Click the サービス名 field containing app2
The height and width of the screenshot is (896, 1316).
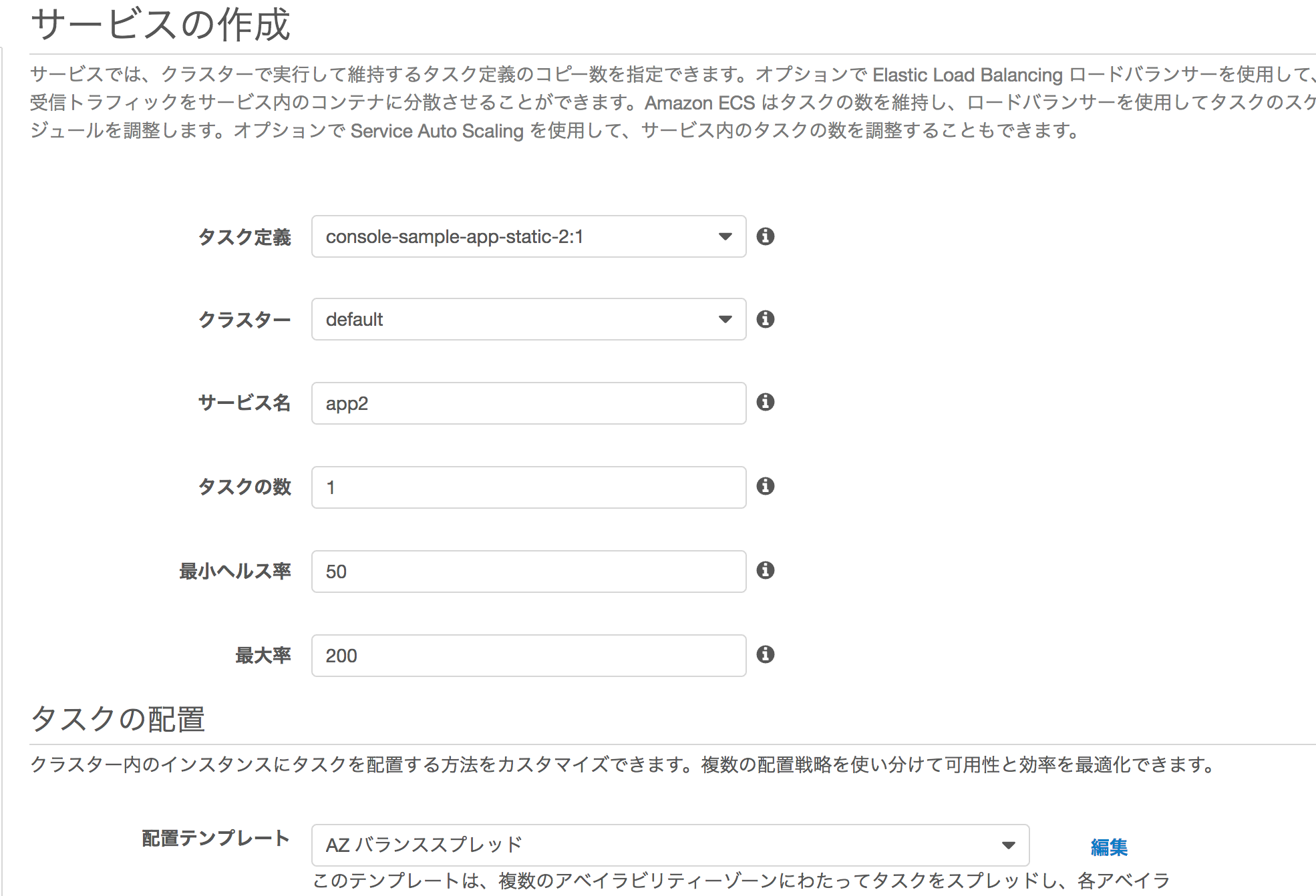(528, 403)
